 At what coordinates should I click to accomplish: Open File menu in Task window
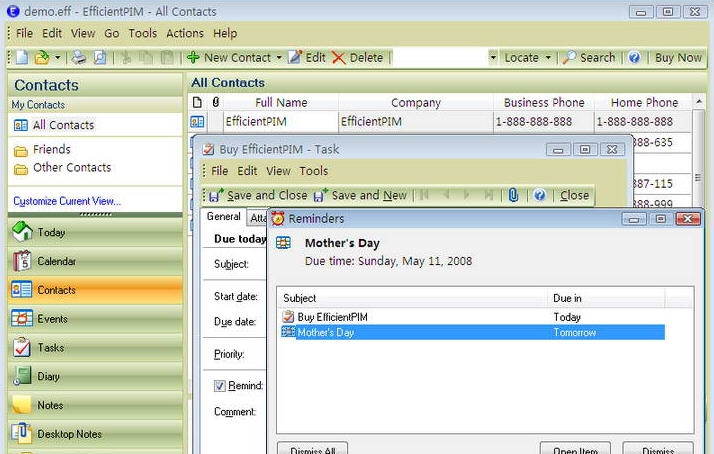click(219, 171)
